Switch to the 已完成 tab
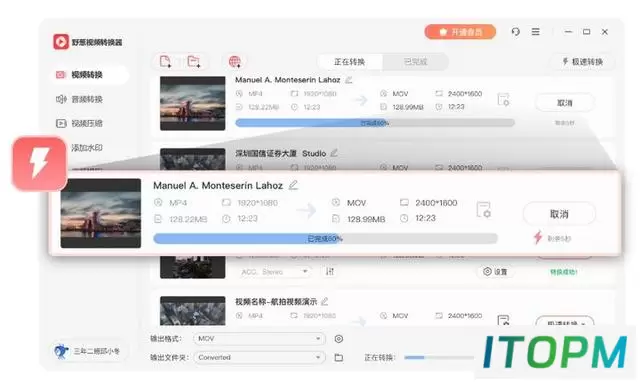 coord(415,62)
